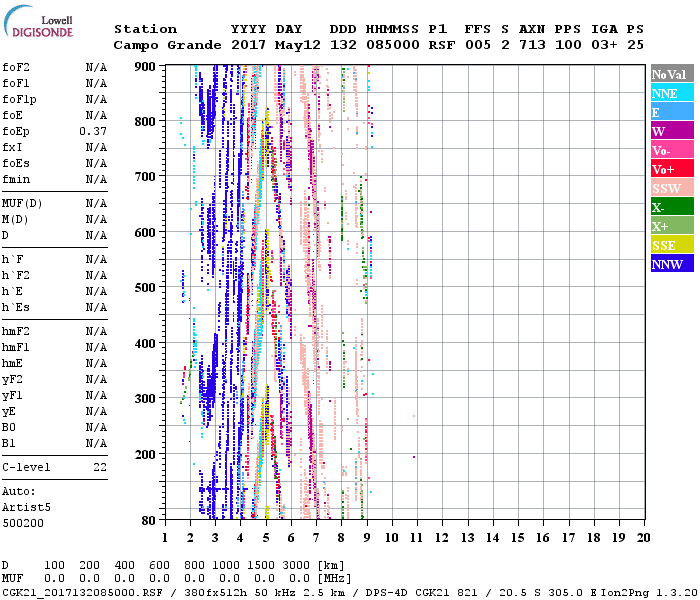Viewport: 700px width, 600px height.
Task: Click the 5 MHz frequency axis label
Action: pos(266,538)
